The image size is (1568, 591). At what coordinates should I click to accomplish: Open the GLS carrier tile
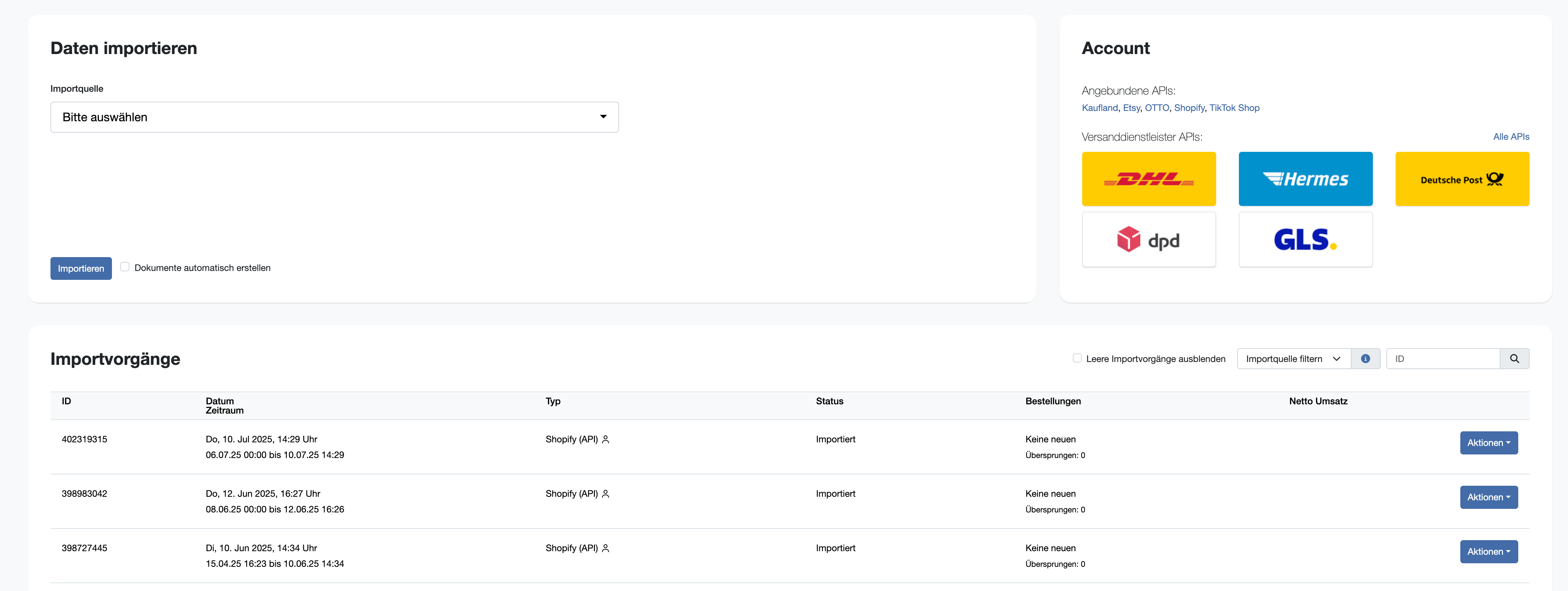coord(1305,239)
